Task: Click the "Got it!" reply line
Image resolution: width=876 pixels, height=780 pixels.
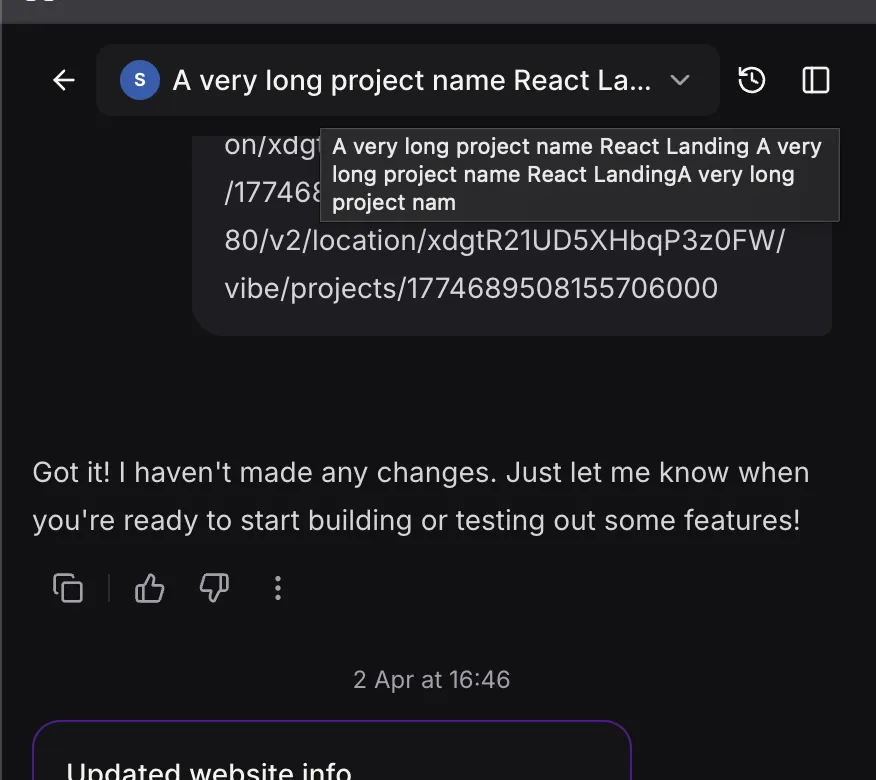Action: 420,473
